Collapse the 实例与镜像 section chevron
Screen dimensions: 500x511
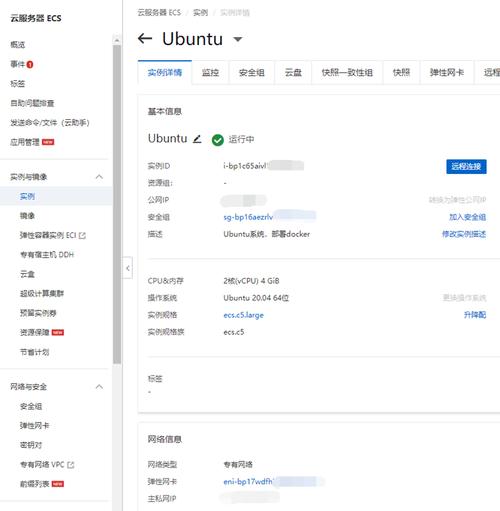(99, 177)
